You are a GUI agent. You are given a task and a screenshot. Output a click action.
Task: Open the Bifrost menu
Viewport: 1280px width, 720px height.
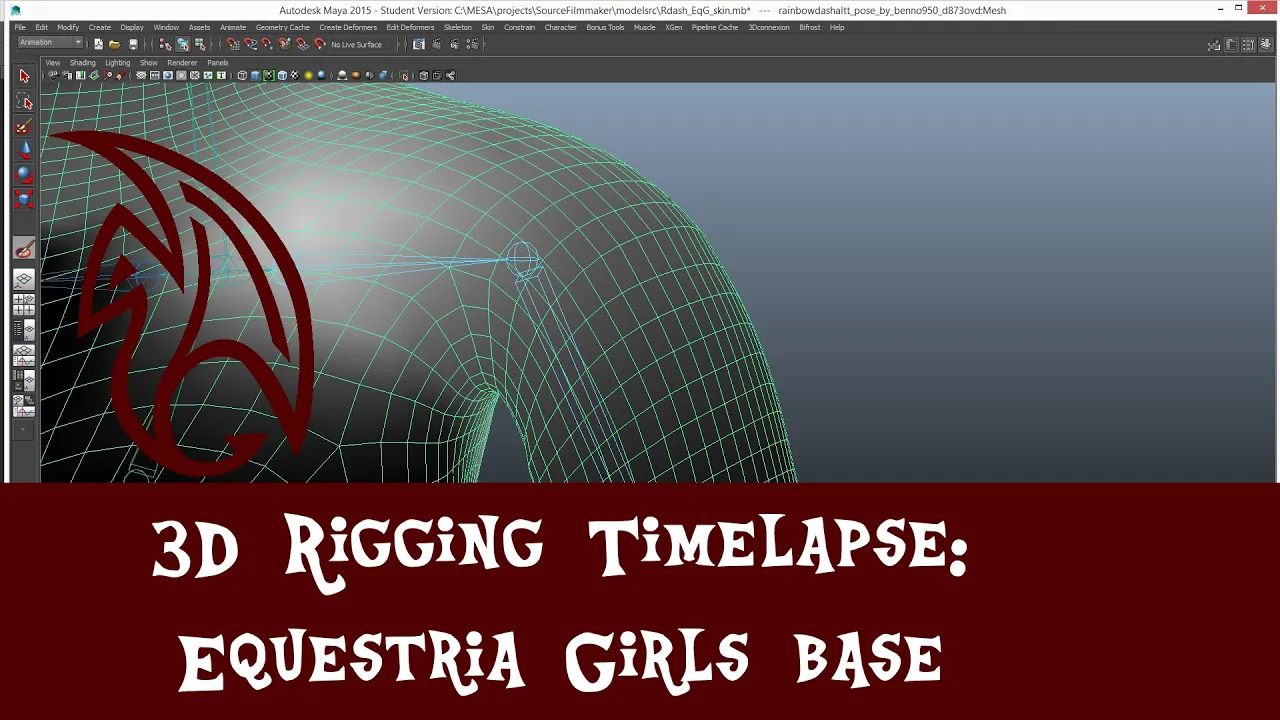810,27
